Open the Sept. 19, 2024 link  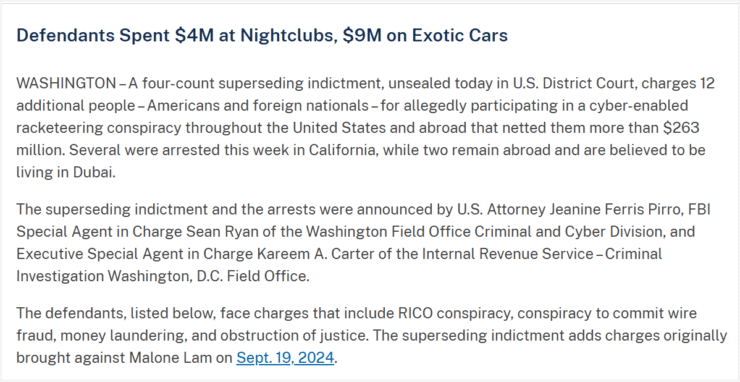click(285, 357)
